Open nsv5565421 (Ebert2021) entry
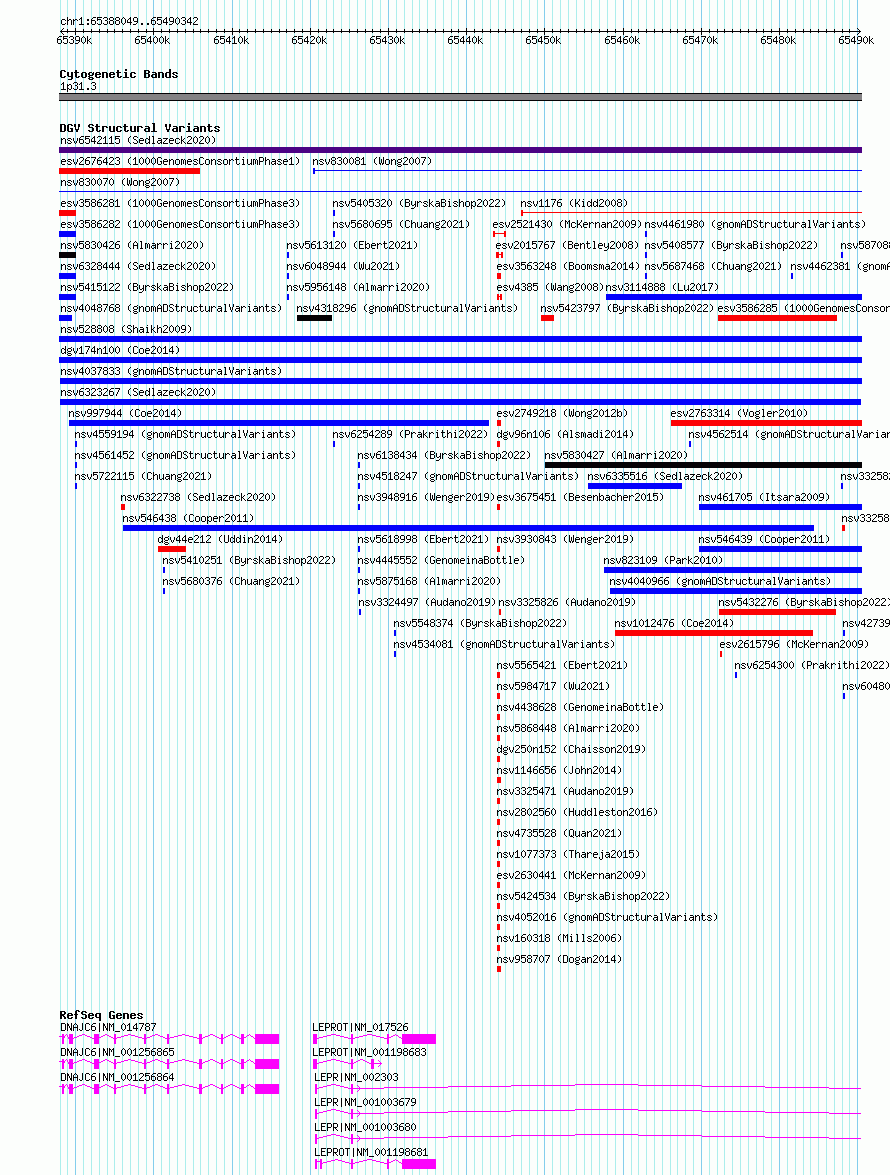Image resolution: width=890 pixels, height=1175 pixels. pyautogui.click(x=562, y=665)
